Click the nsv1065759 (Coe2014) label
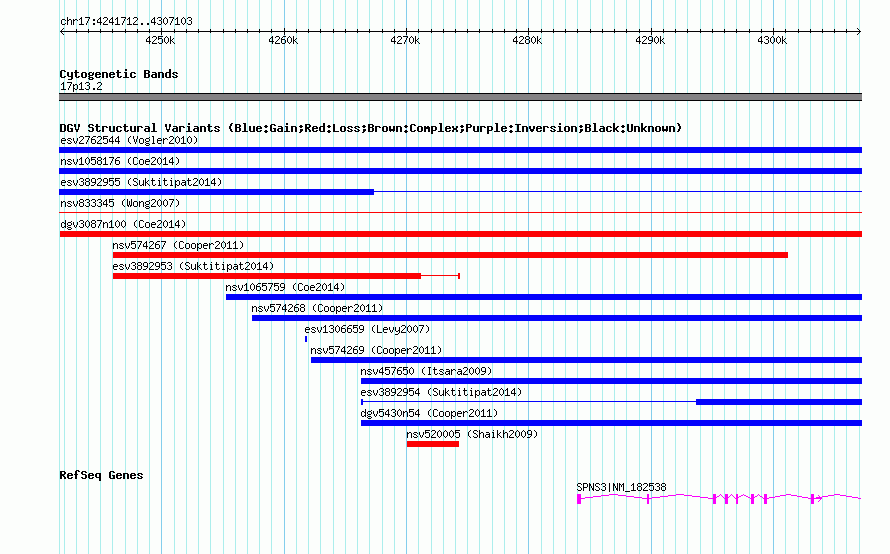This screenshot has width=890, height=554. pos(285,287)
